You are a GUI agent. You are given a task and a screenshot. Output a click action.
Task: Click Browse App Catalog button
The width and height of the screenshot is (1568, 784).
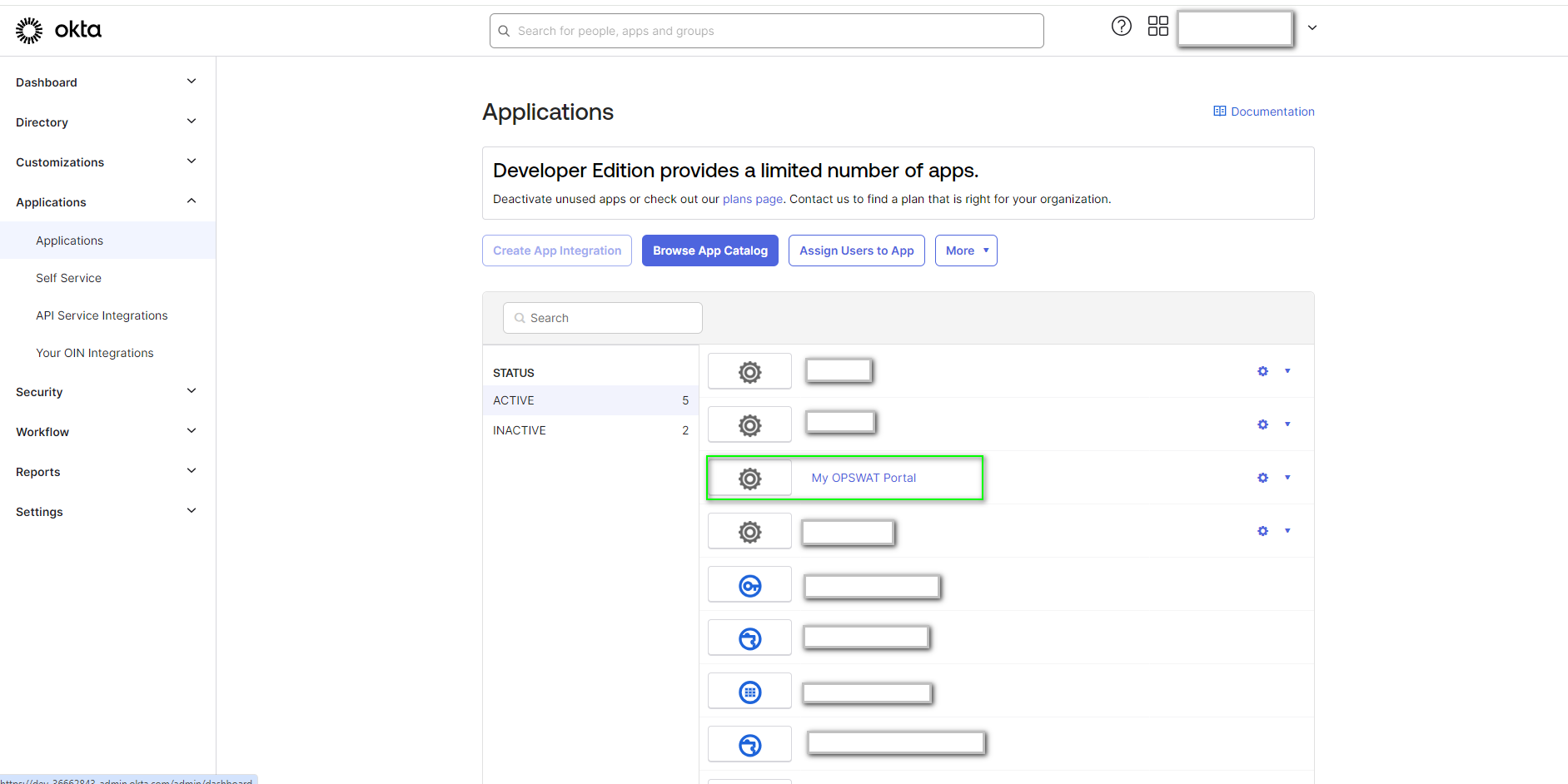[710, 251]
